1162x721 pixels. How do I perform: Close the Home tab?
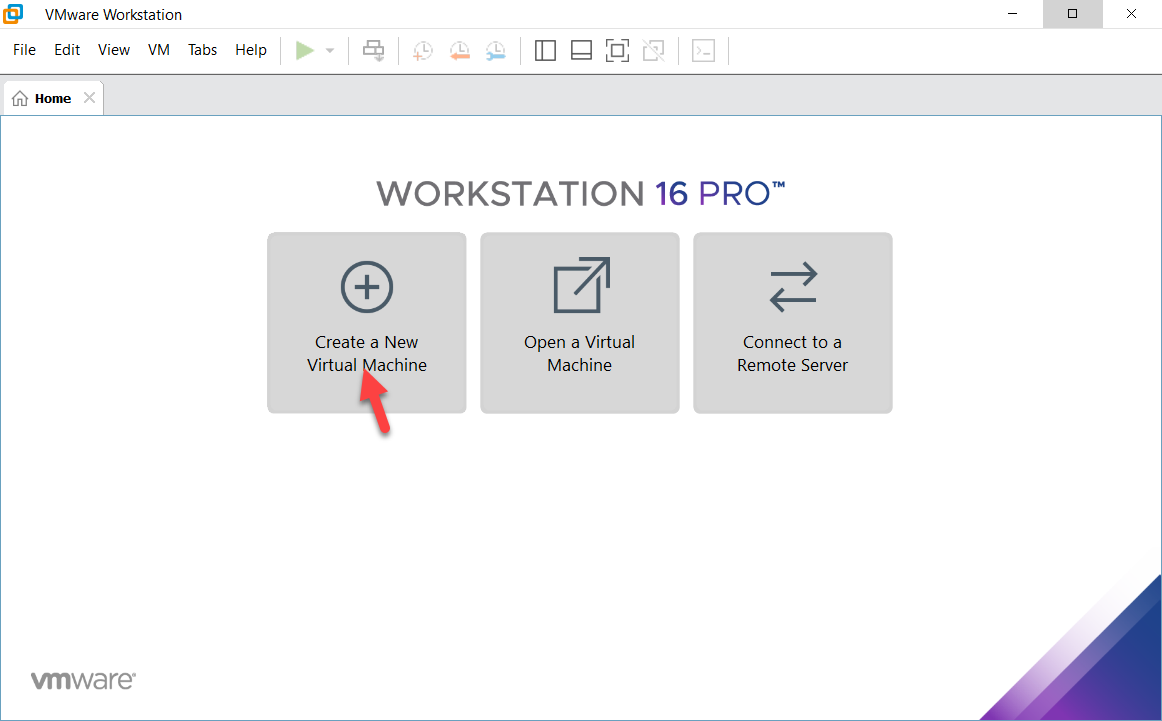(90, 98)
